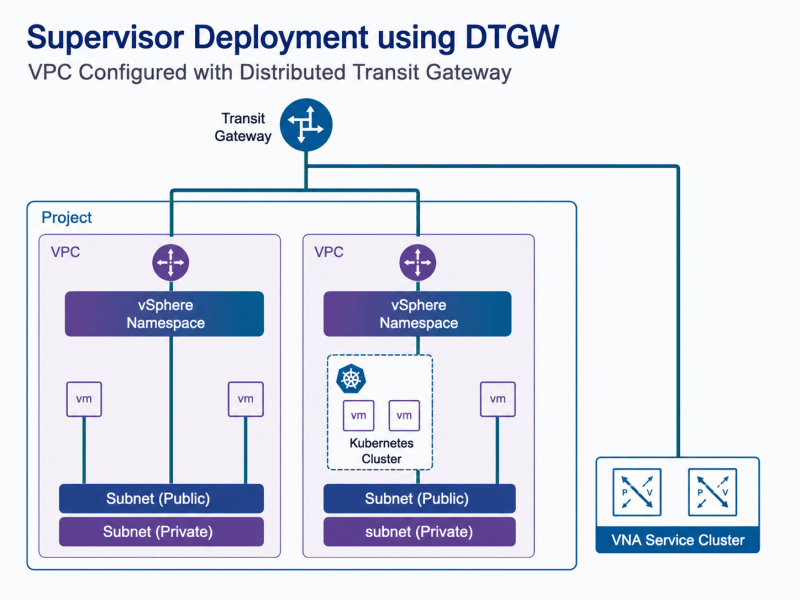Click Subnet (Public) bar in right VPC
Viewport: 800px width, 600px height.
pos(419,498)
